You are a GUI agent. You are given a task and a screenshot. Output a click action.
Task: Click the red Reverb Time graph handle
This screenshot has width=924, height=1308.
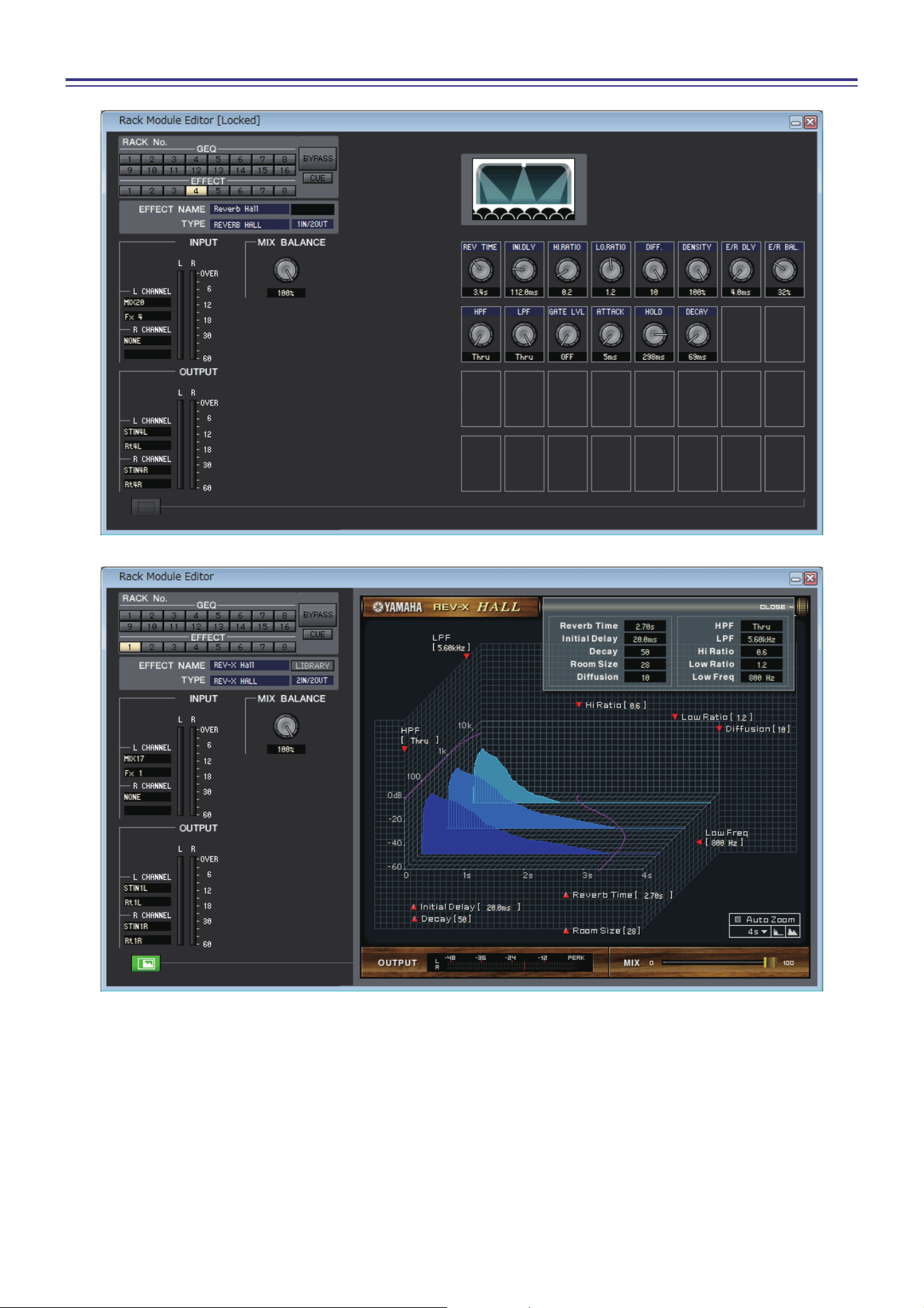(x=566, y=894)
